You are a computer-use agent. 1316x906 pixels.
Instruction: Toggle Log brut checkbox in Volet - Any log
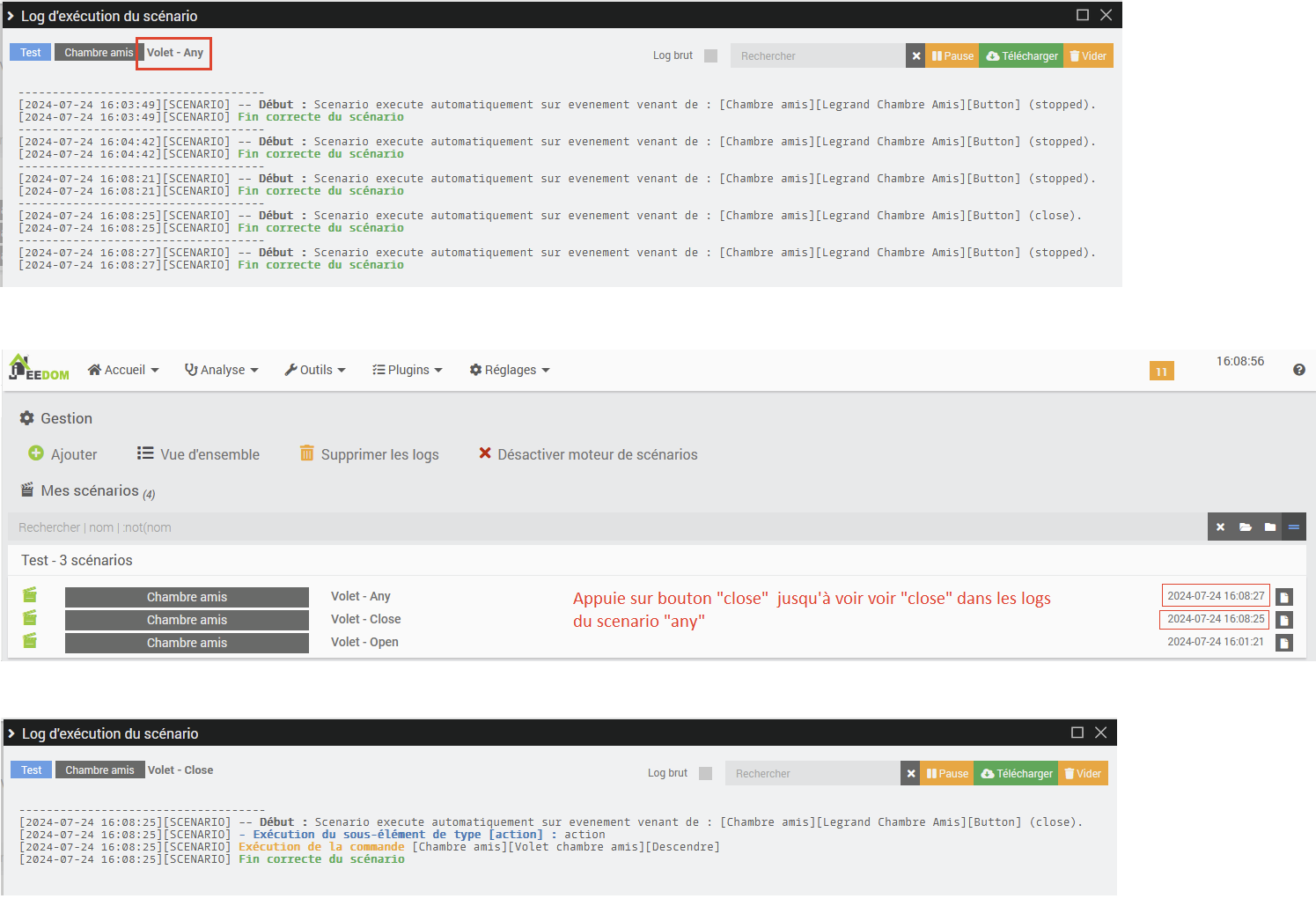pos(711,55)
